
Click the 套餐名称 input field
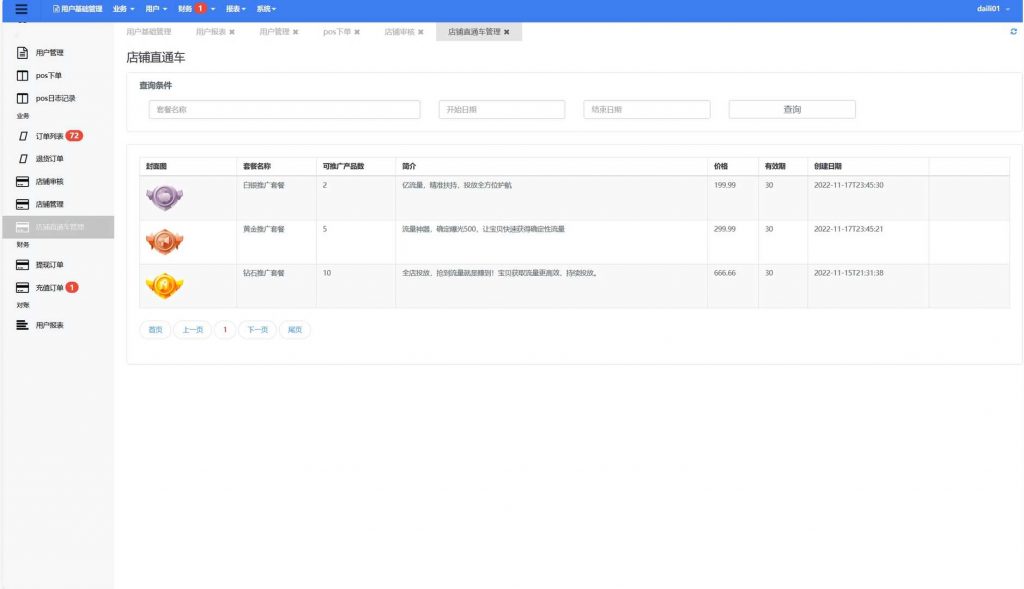284,110
